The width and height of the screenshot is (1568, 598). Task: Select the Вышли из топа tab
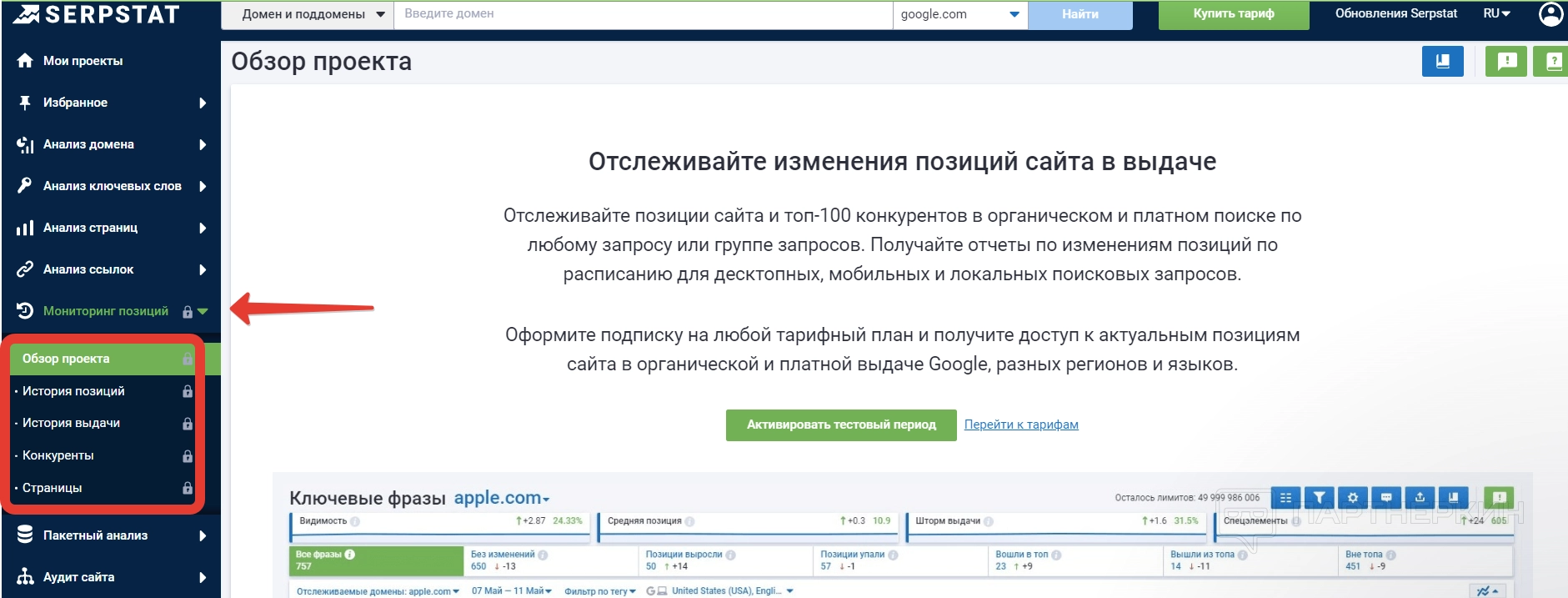click(x=1251, y=560)
